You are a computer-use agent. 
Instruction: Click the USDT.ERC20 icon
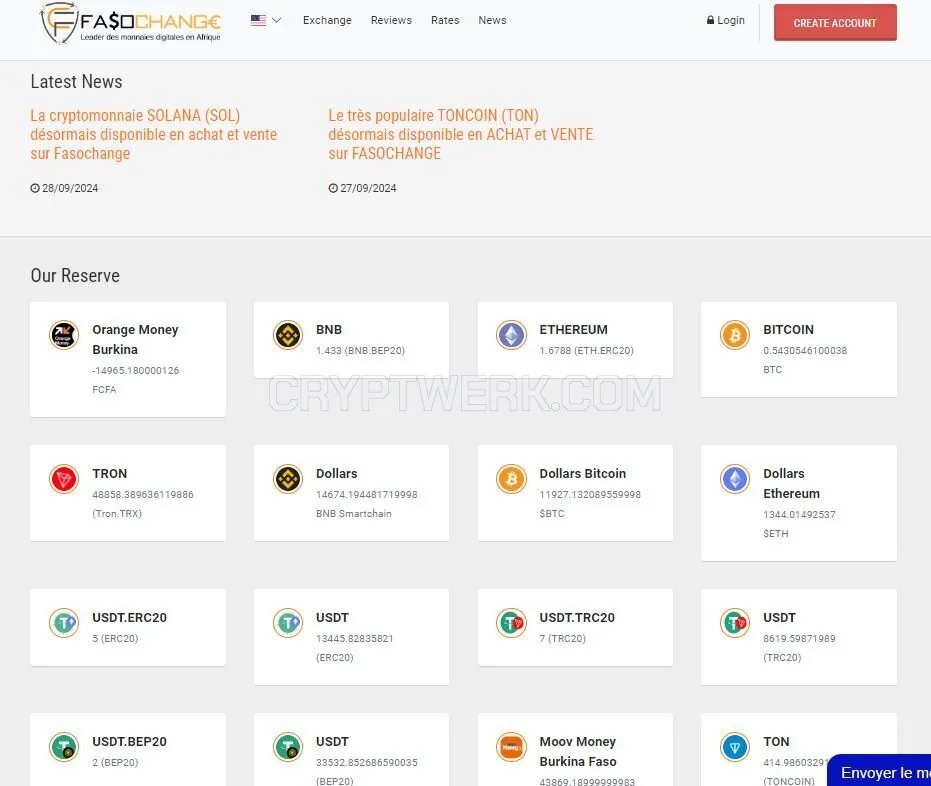(x=64, y=623)
